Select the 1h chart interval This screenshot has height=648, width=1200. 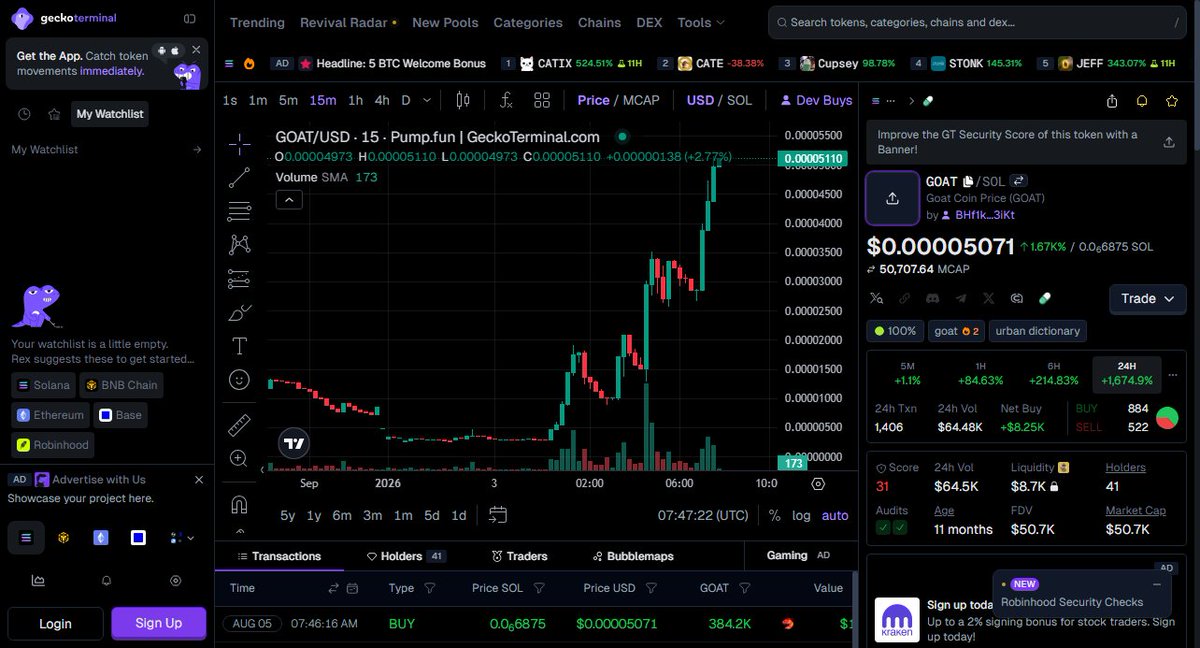(x=355, y=100)
